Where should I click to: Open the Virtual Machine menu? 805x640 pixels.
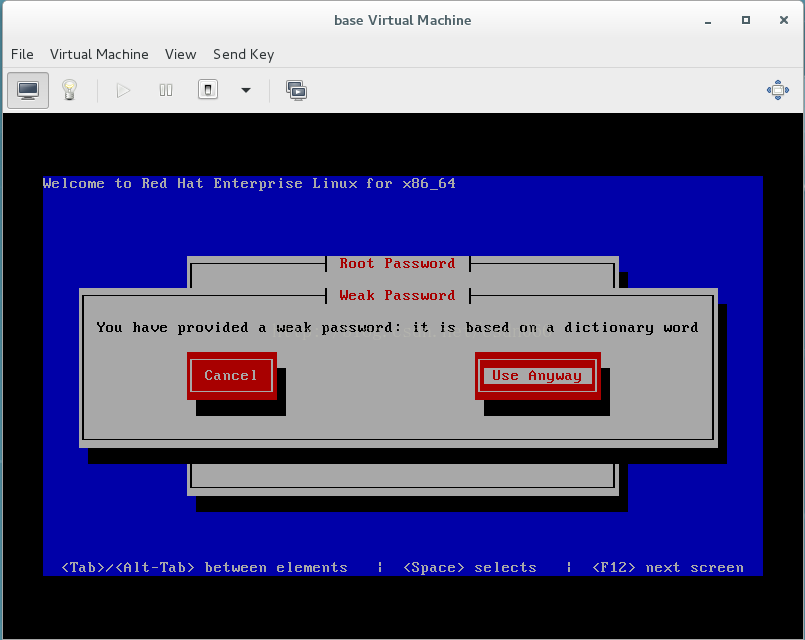click(99, 54)
